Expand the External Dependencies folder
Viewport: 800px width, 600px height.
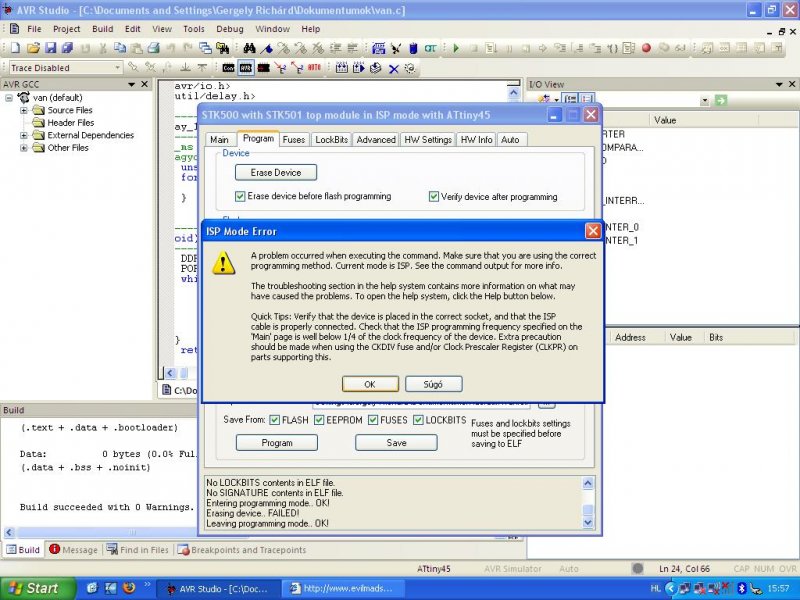click(23, 135)
